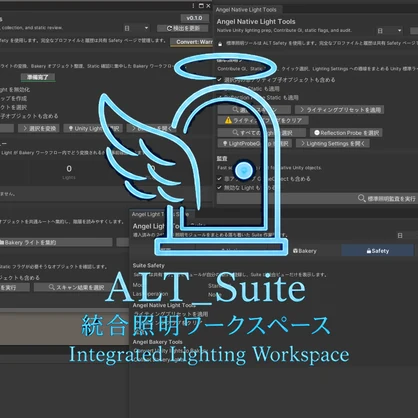Click the Angel Bakery Tools heading in the Suite window
Image resolution: width=418 pixels, height=418 pixels.
pos(158,342)
